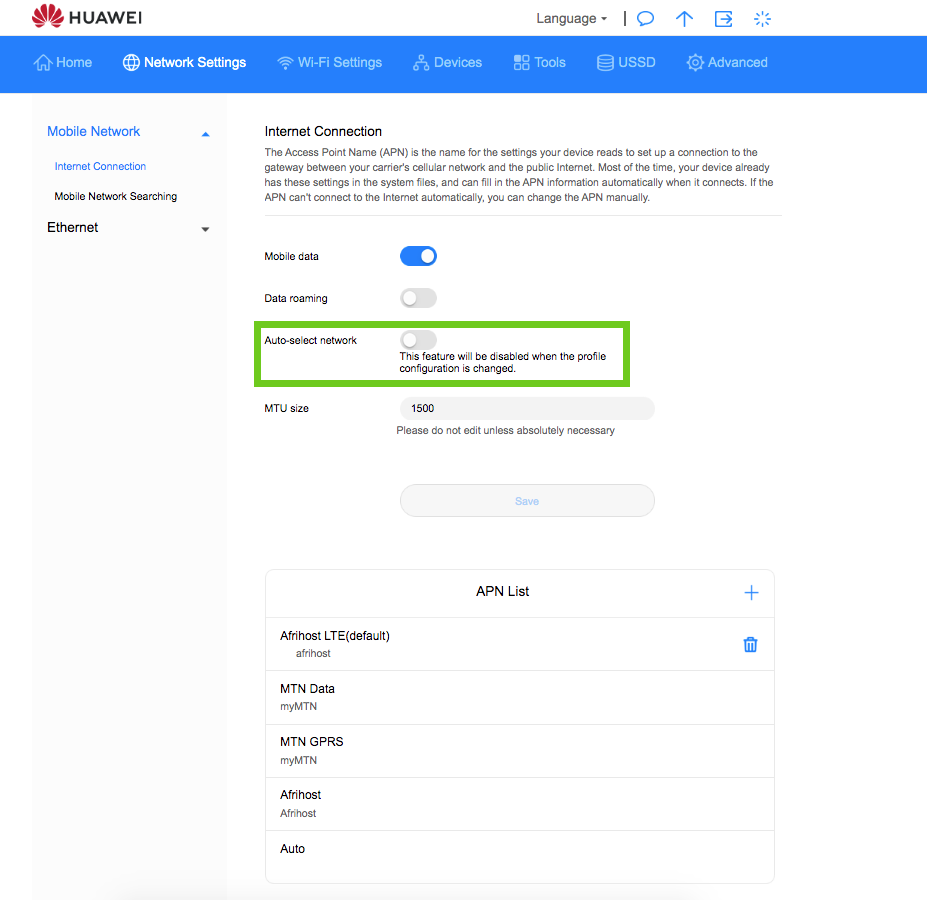Click the logout icon in header

(723, 19)
